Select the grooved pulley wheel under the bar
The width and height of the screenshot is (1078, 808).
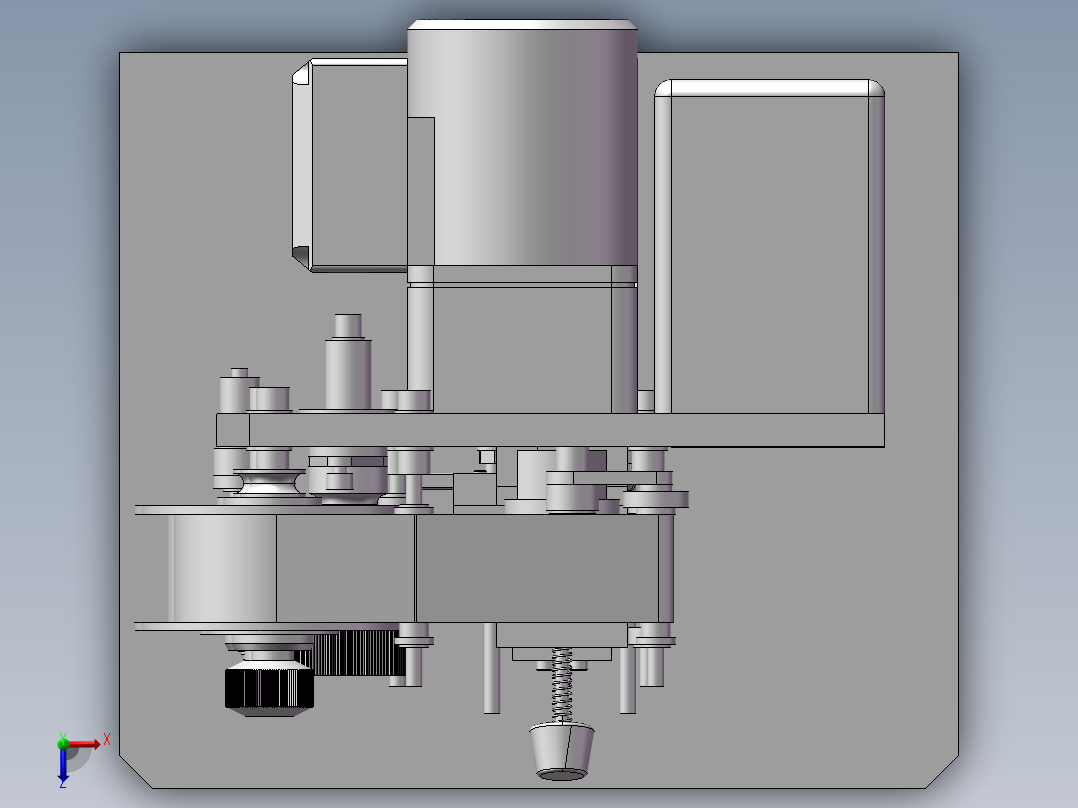pyautogui.click(x=269, y=481)
